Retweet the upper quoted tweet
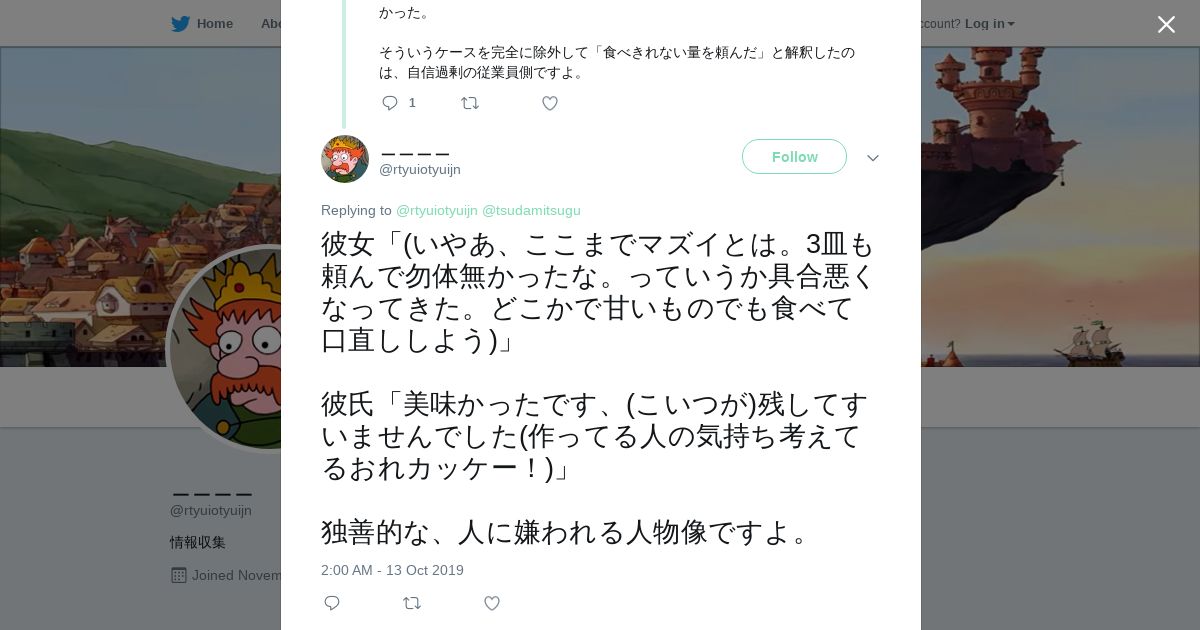Screen dimensions: 1200x630 click(x=470, y=103)
